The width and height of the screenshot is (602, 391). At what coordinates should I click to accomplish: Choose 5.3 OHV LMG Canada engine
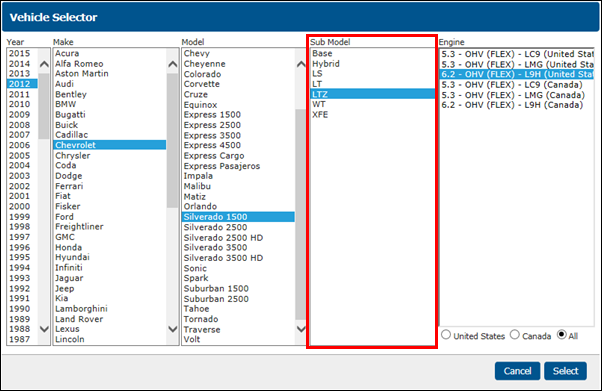(517, 95)
